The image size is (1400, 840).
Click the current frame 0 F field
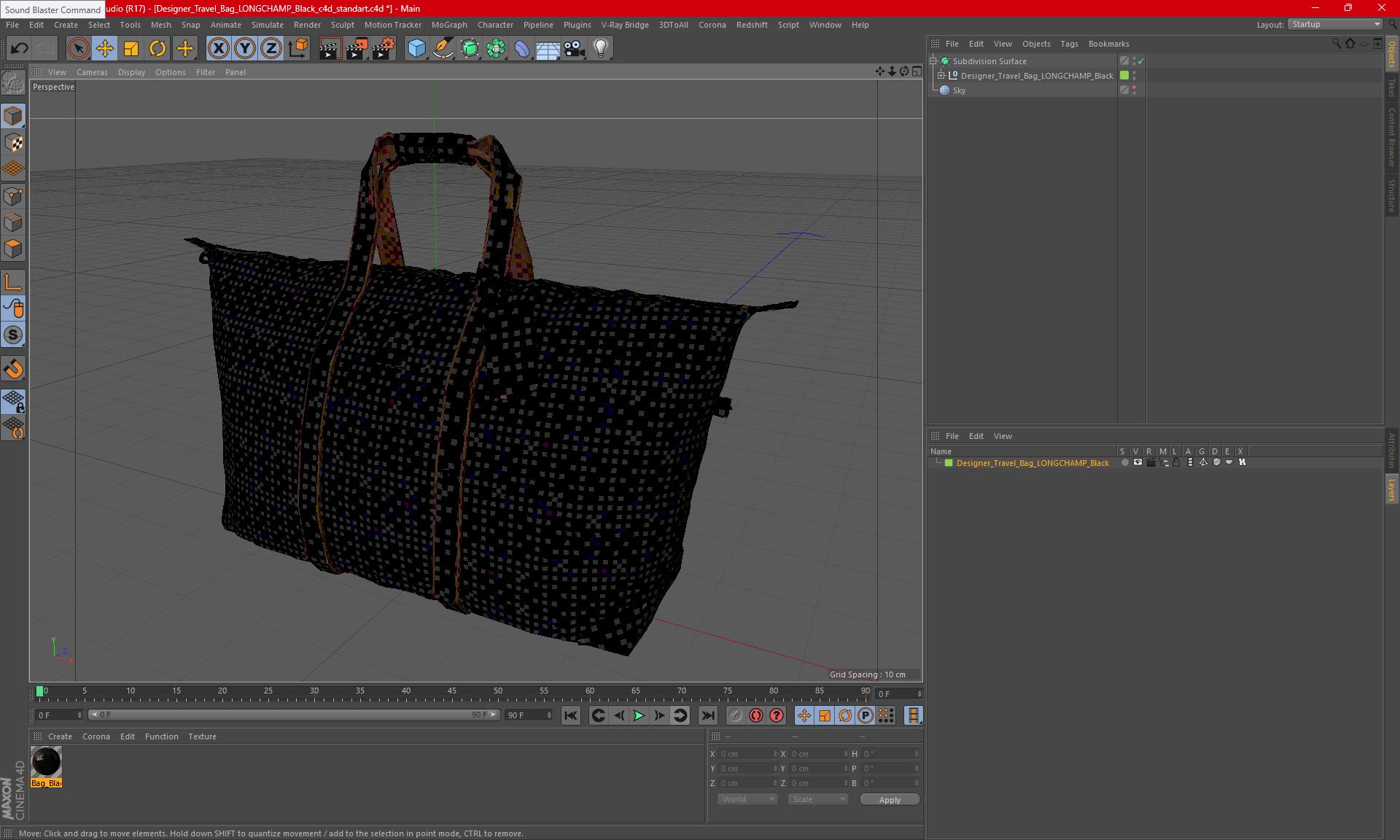click(898, 694)
